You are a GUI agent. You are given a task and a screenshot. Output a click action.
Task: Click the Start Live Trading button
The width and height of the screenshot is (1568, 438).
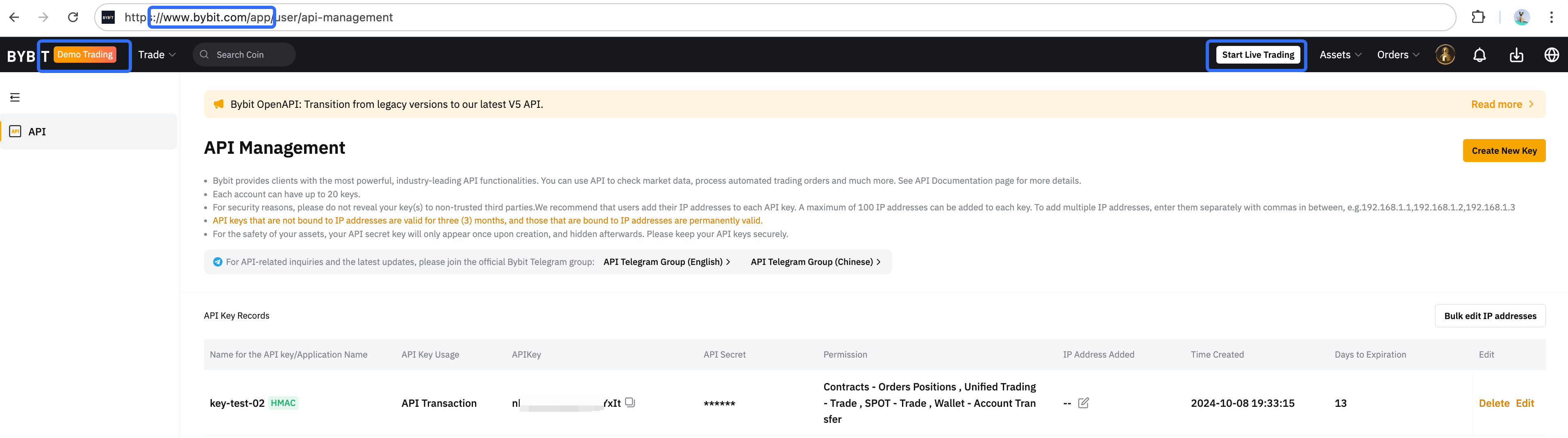click(1258, 55)
